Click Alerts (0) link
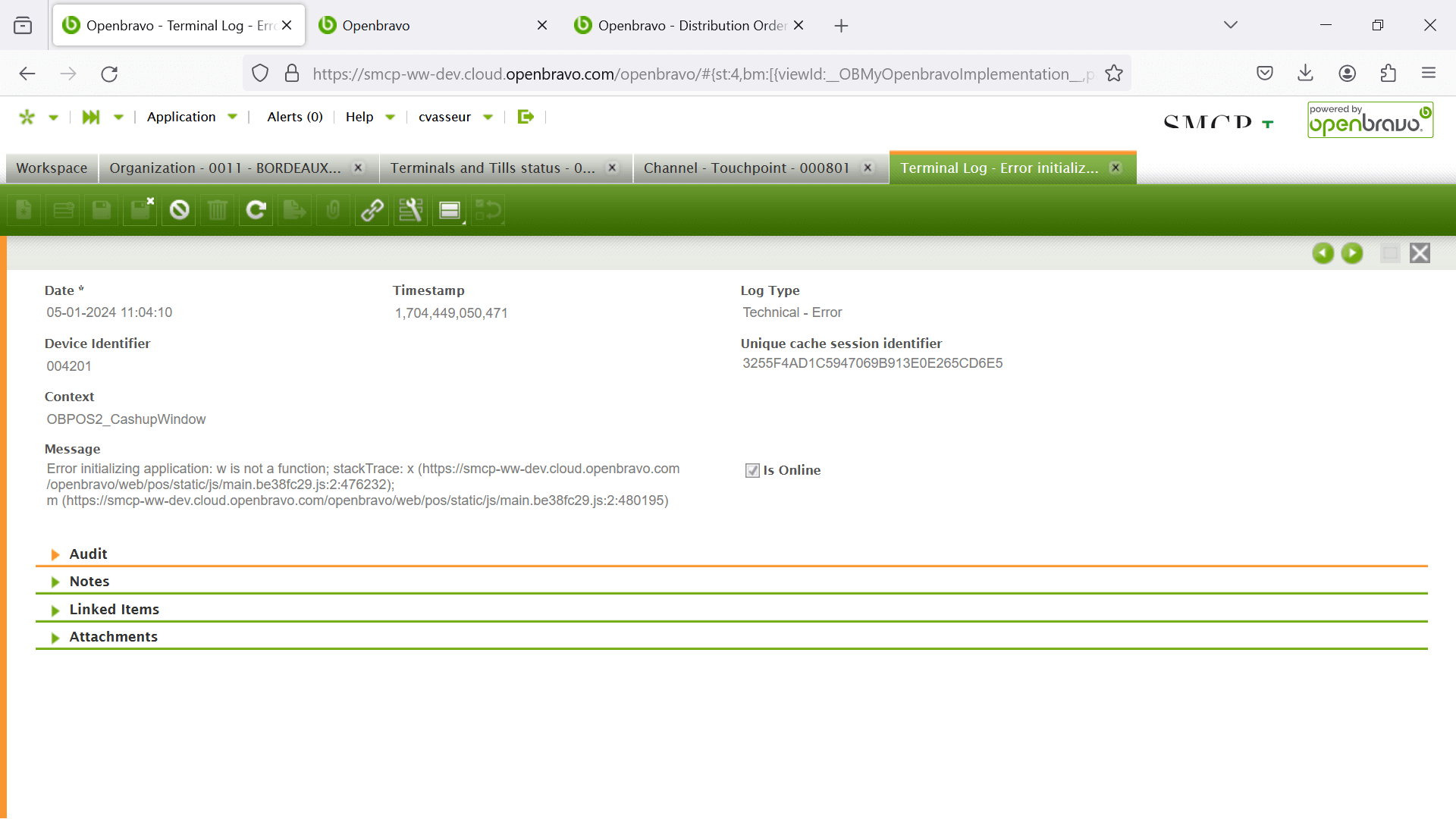The width and height of the screenshot is (1456, 819). [294, 117]
